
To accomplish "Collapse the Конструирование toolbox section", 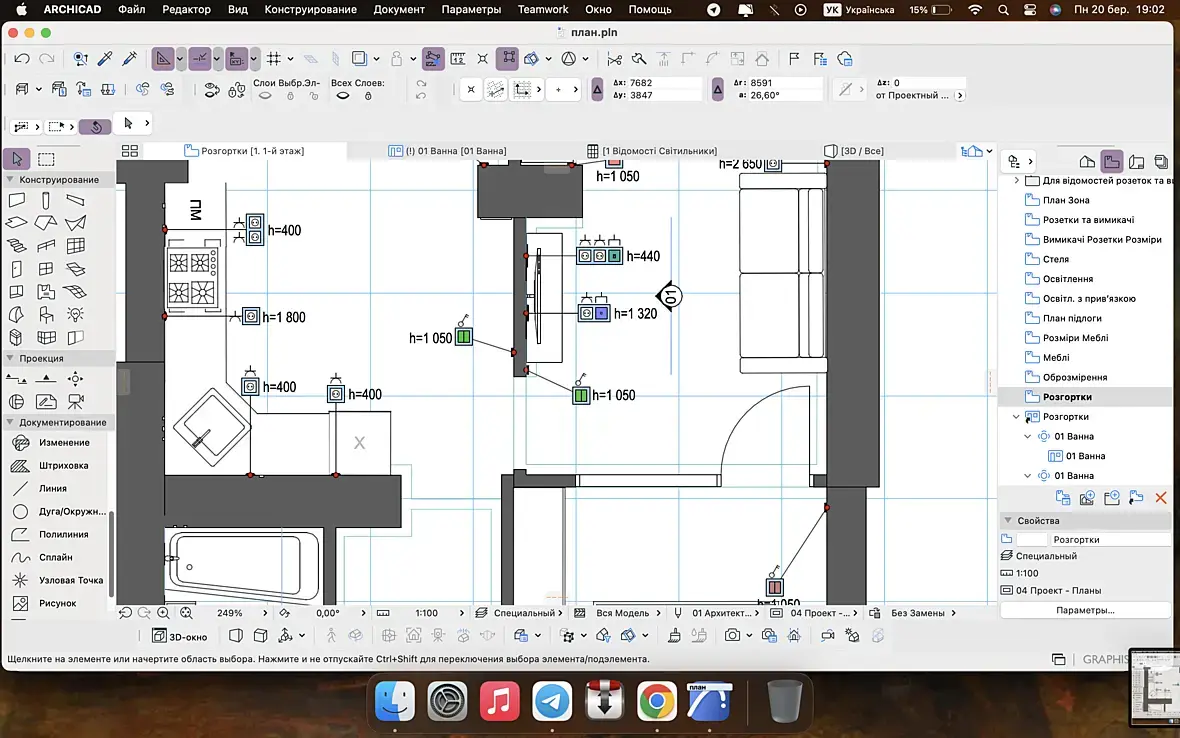I will (x=10, y=179).
